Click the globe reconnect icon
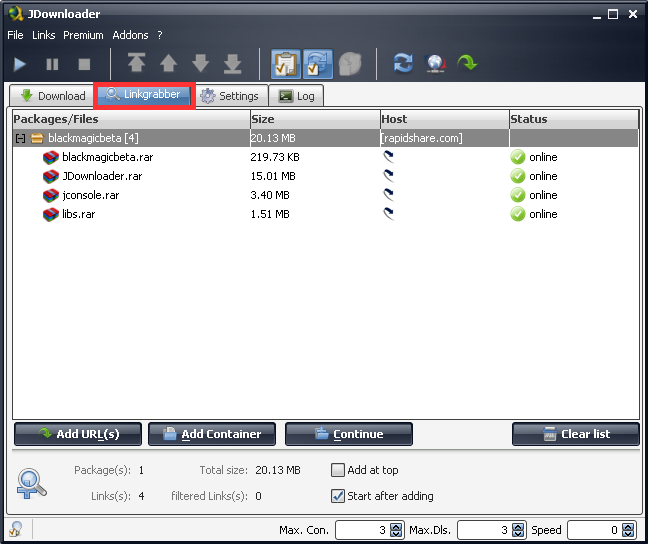This screenshot has width=648, height=544. pos(435,64)
